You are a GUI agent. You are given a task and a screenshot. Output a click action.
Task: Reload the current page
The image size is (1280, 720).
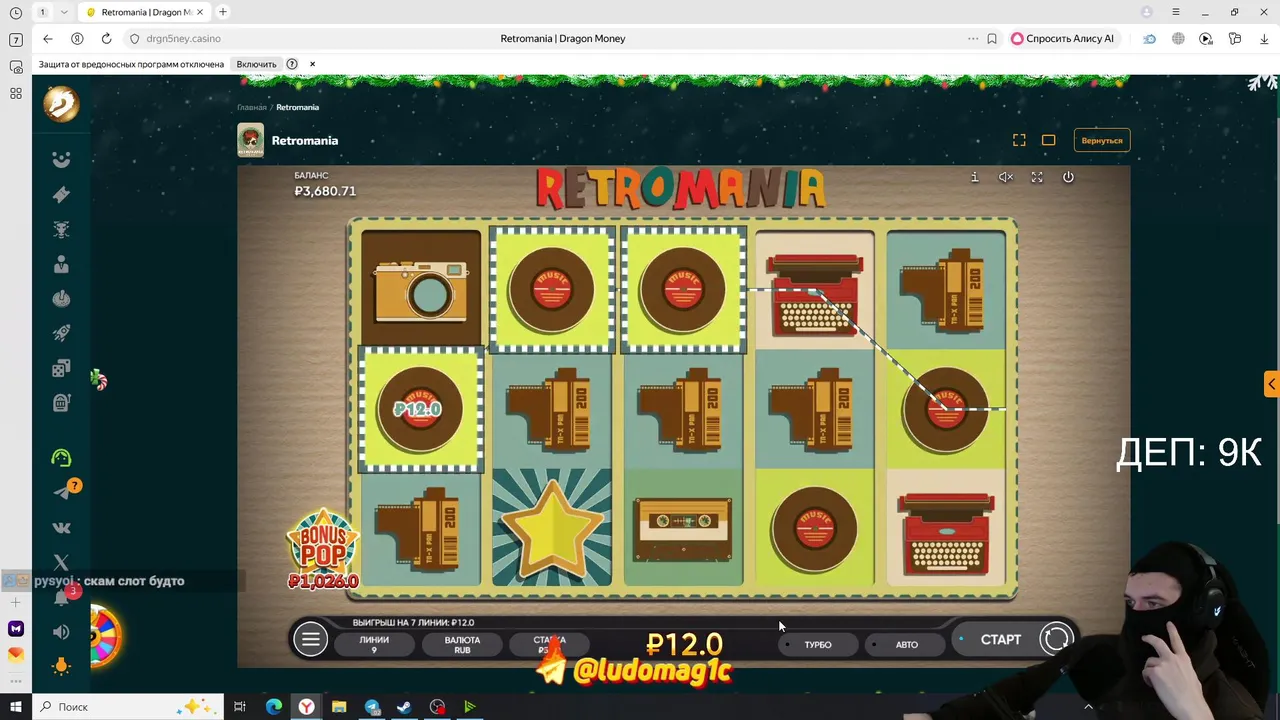click(x=106, y=38)
